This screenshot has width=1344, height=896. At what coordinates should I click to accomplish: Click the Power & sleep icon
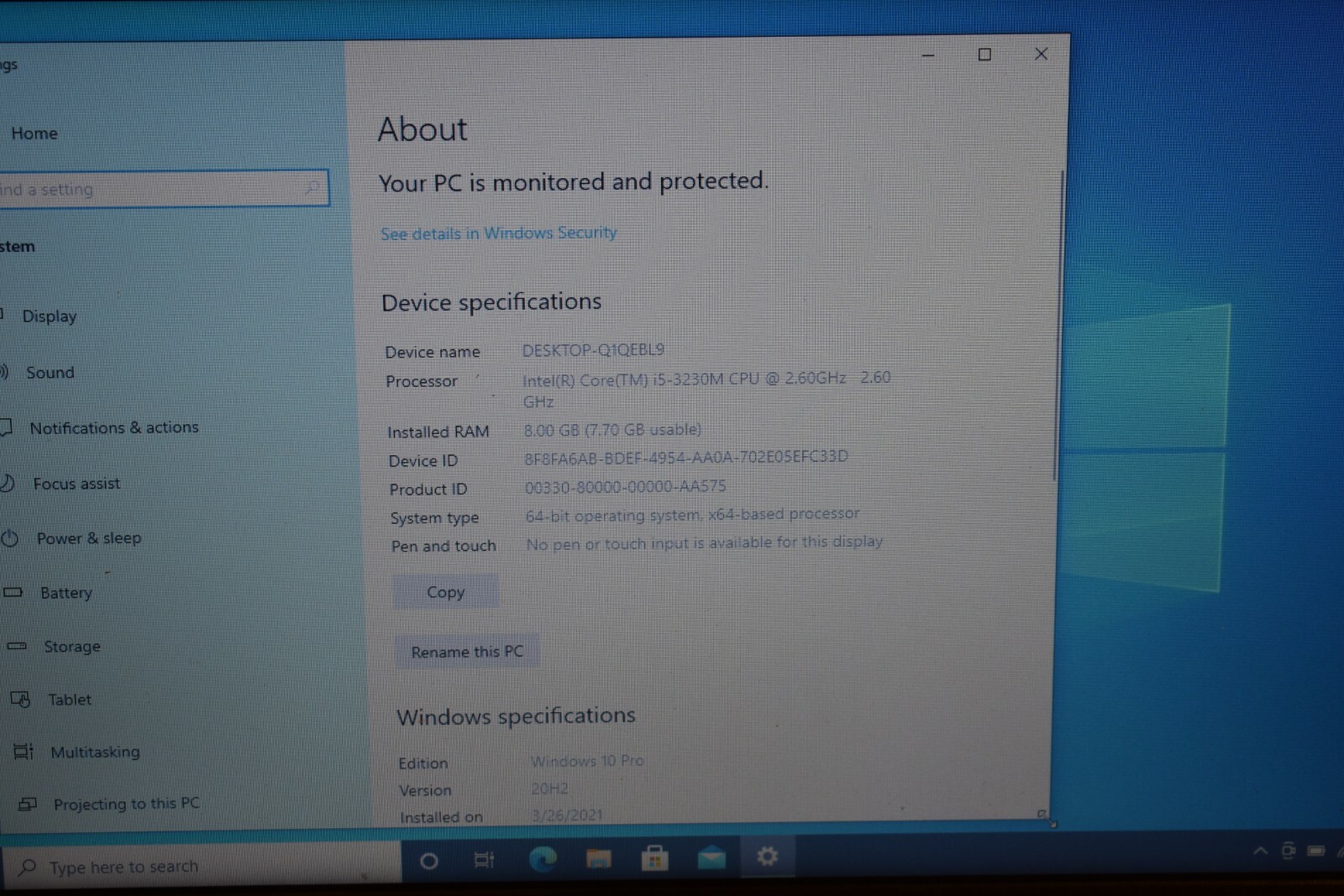point(9,538)
